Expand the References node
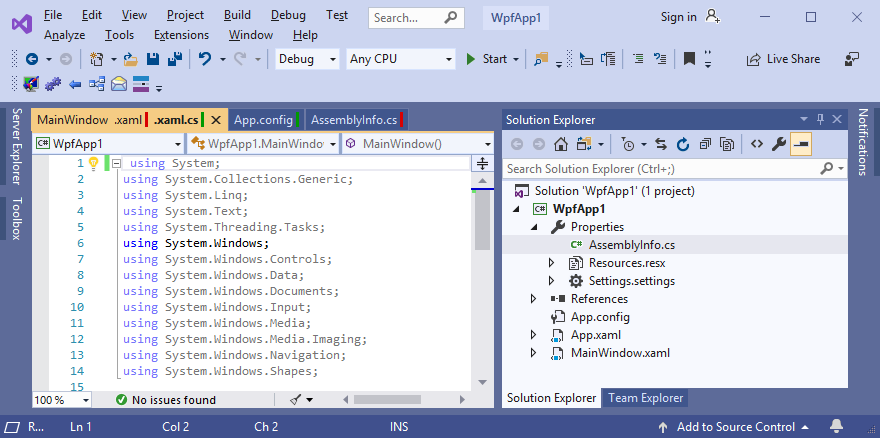 [534, 299]
